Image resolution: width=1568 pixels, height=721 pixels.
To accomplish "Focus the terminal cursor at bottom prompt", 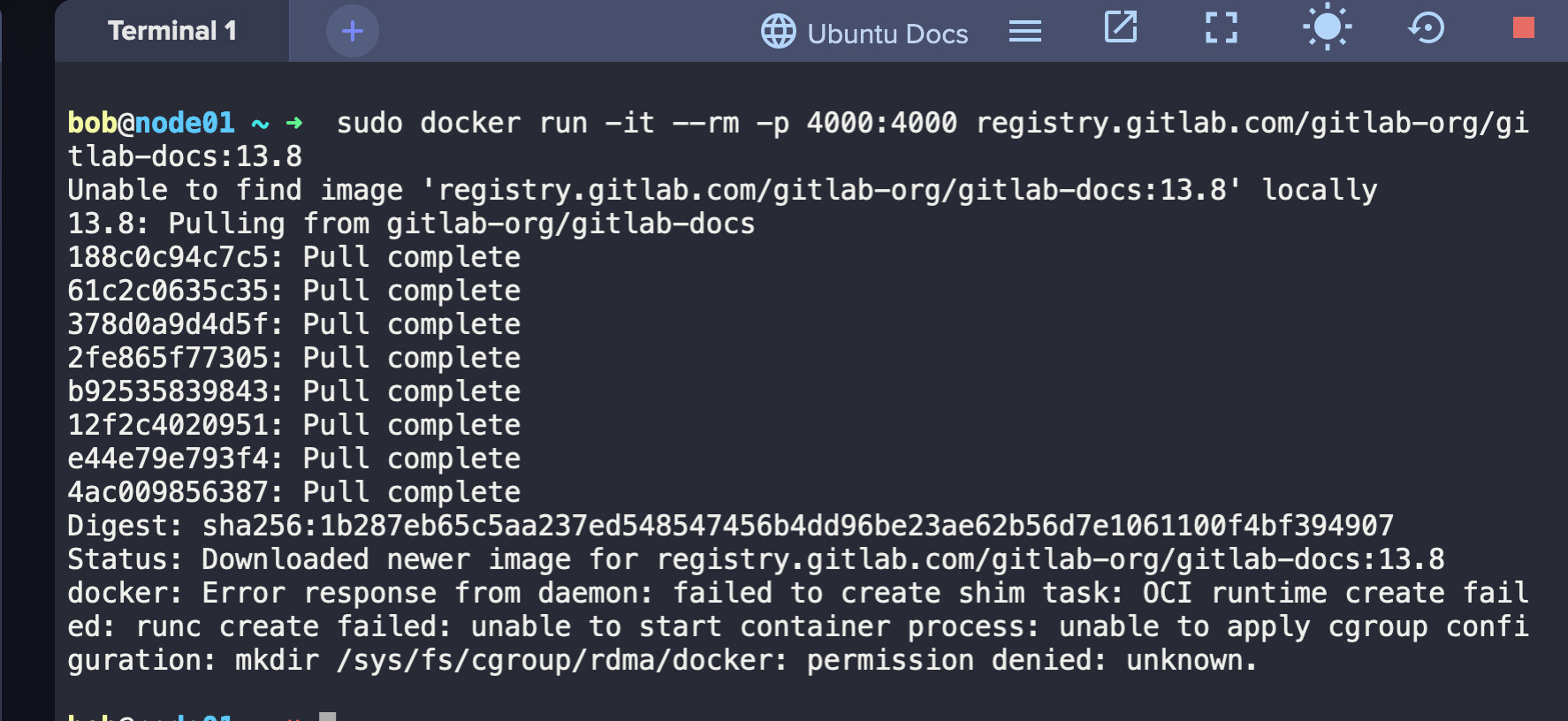I will (x=327, y=716).
